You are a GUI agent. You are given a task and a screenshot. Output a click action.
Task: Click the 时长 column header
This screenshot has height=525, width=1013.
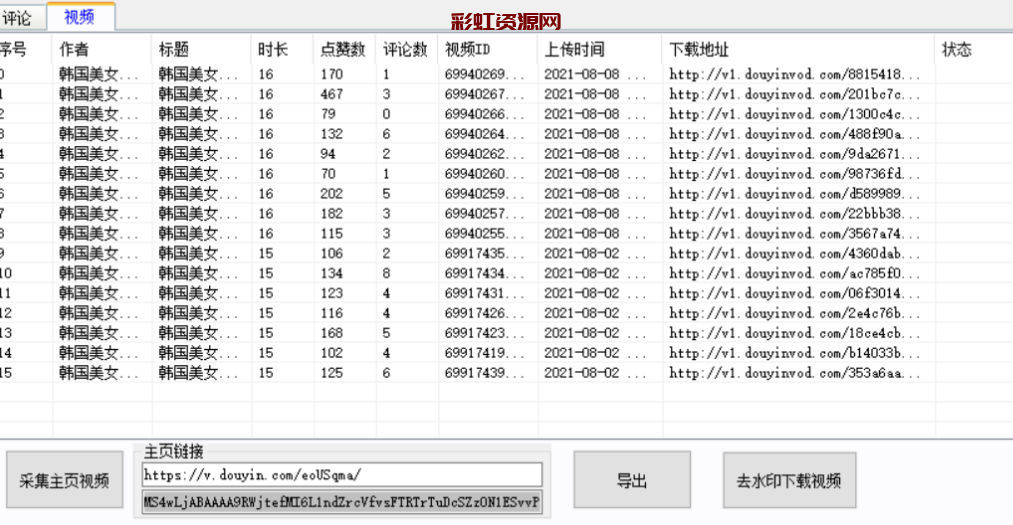coord(274,49)
